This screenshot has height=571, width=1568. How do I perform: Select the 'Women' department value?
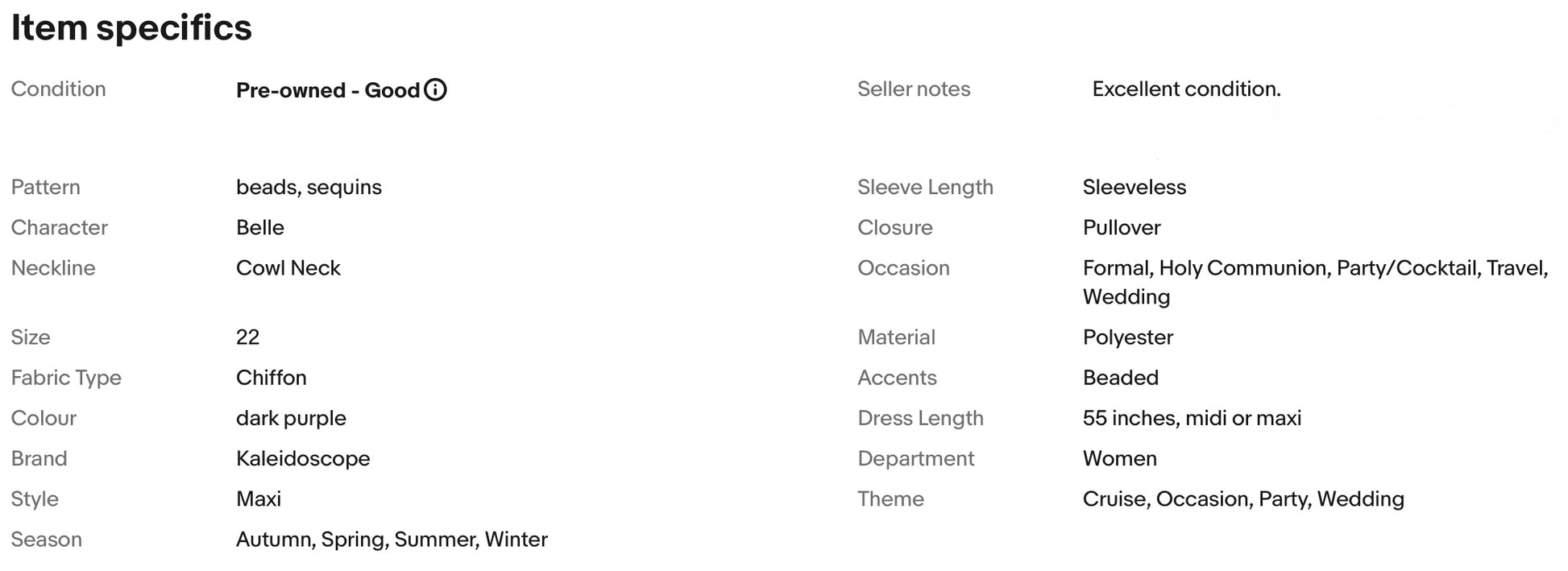pyautogui.click(x=1120, y=458)
